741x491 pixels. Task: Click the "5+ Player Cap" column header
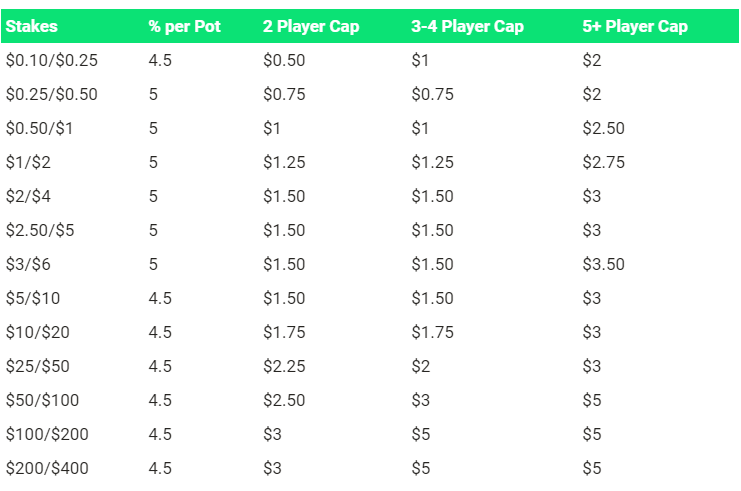click(635, 27)
